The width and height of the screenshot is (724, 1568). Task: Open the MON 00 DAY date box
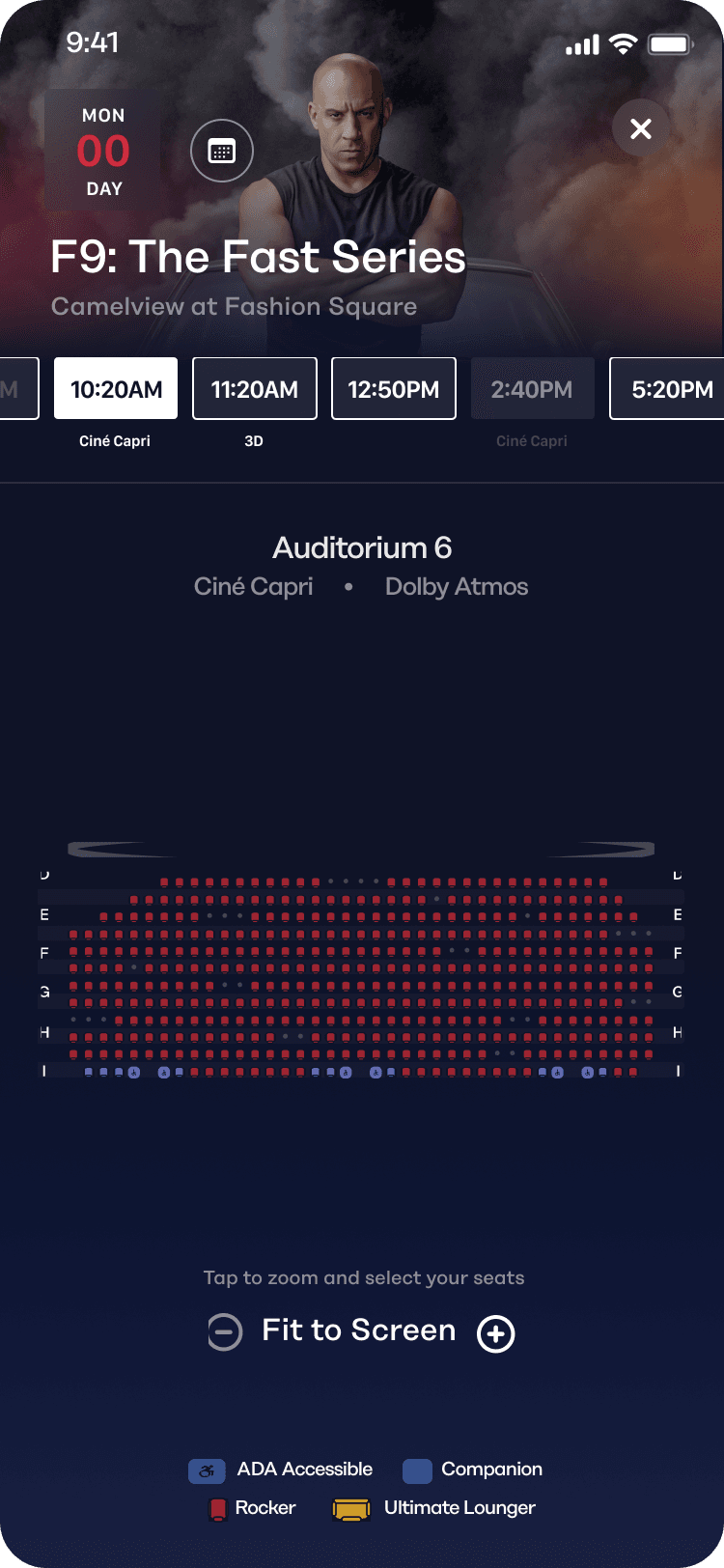[103, 151]
